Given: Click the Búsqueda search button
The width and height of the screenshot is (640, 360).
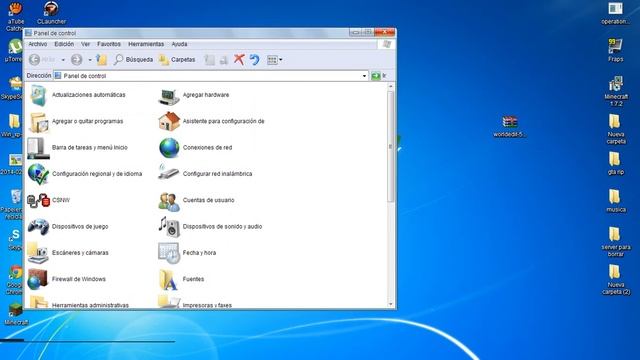Looking at the screenshot, I should pyautogui.click(x=133, y=60).
